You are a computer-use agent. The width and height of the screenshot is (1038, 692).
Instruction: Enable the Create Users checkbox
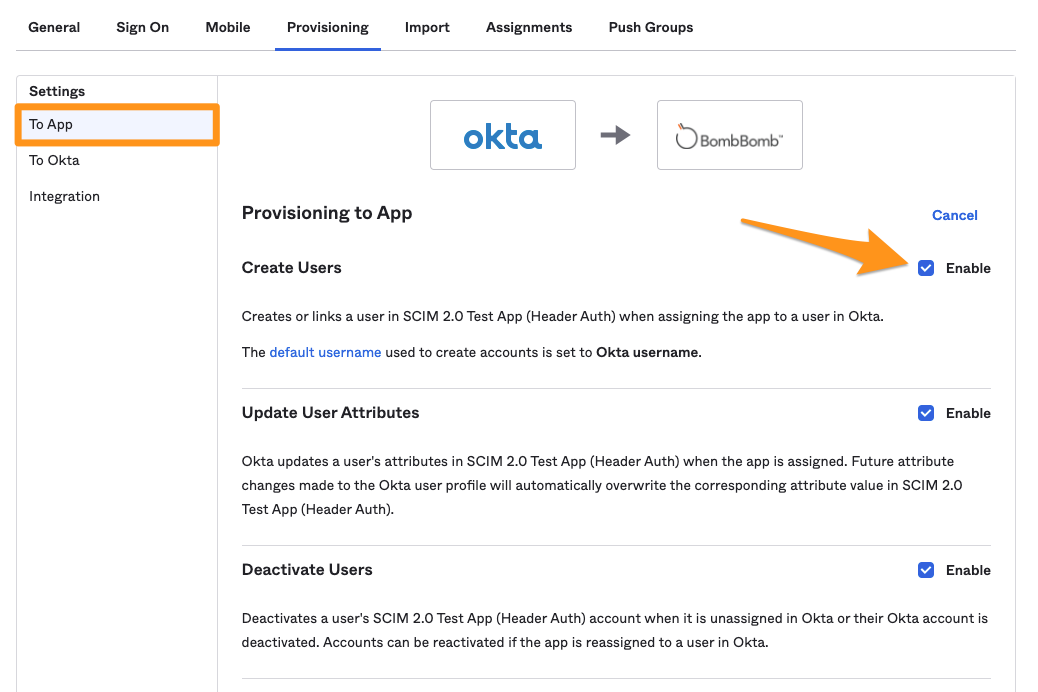pos(926,268)
